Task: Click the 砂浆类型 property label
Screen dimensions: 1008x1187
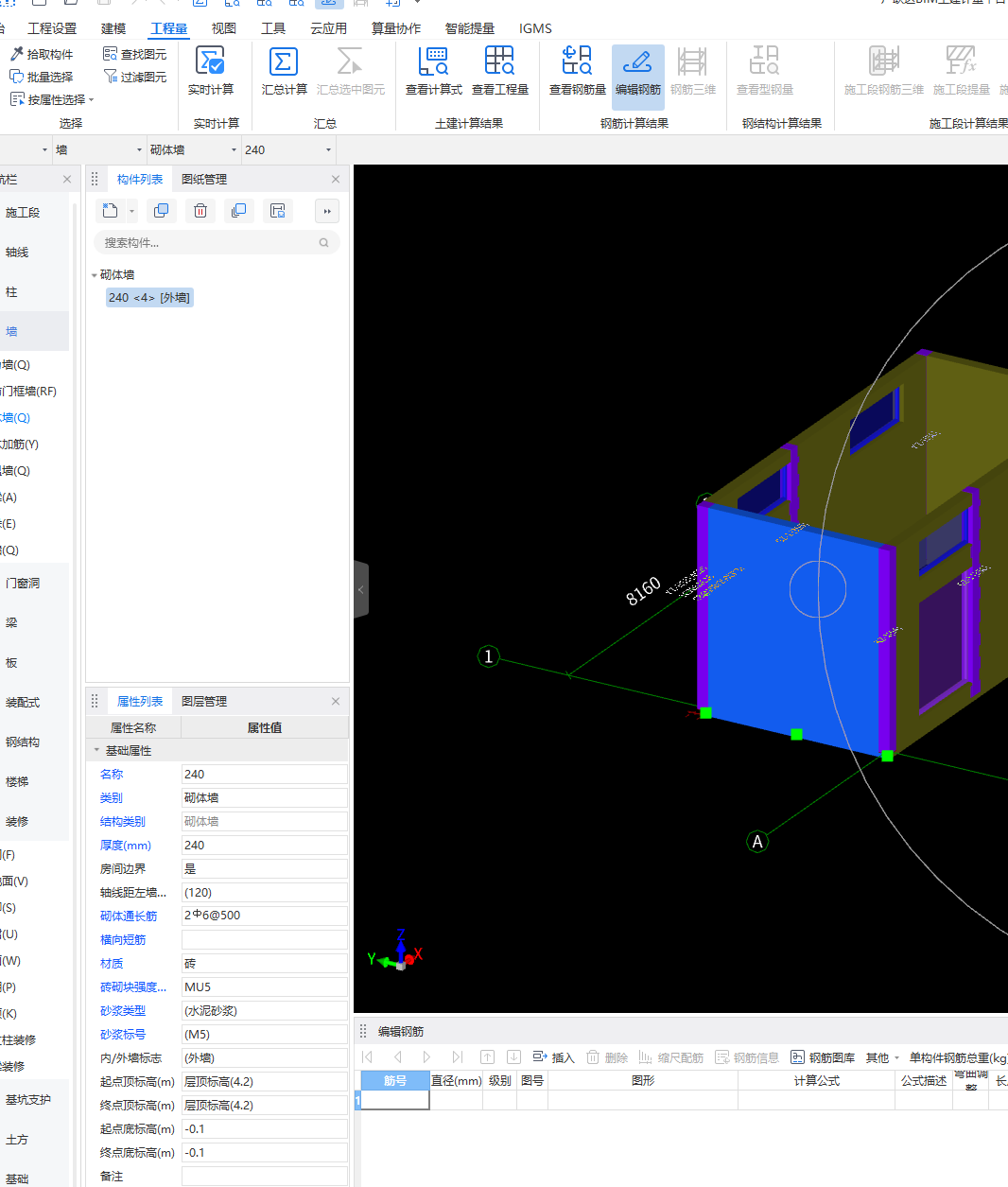Action: 123,1011
